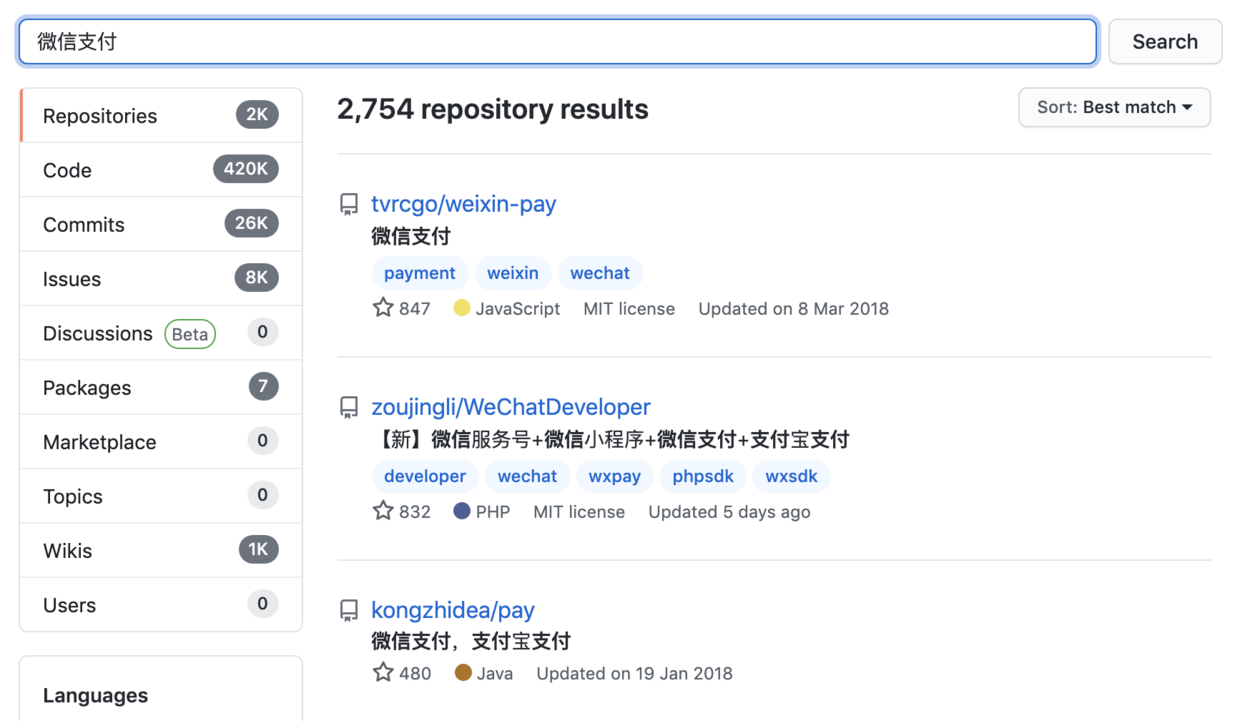
Task: Click the Updated on 8 Mar 2018 text
Action: click(x=793, y=309)
